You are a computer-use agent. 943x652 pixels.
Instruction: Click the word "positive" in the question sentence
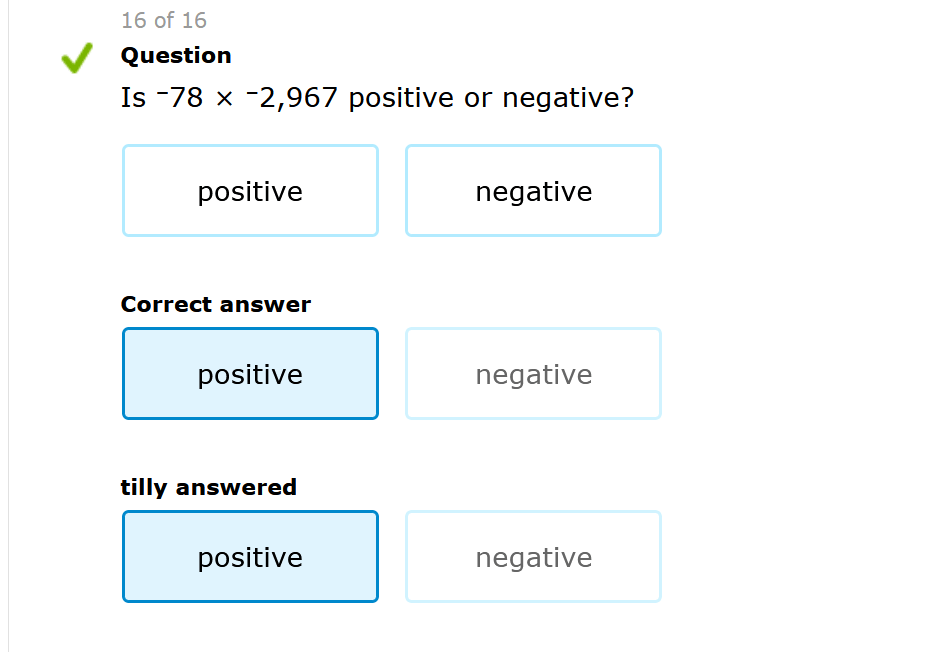(401, 98)
